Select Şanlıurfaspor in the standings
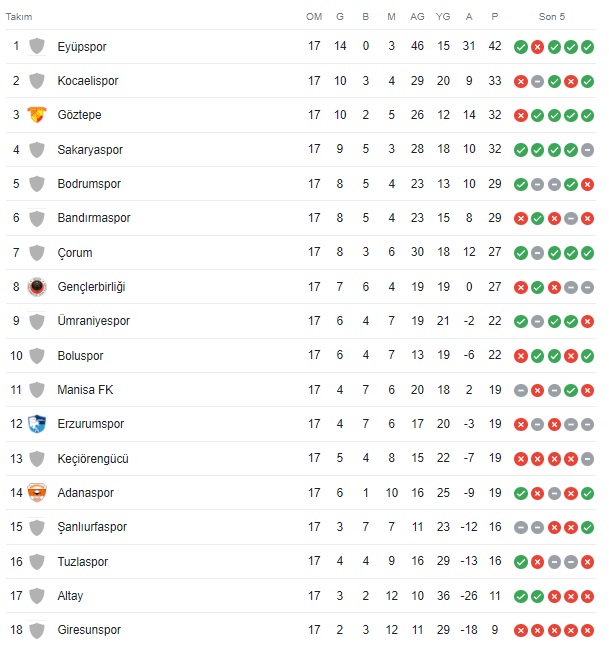The height and width of the screenshot is (645, 609). 92,527
